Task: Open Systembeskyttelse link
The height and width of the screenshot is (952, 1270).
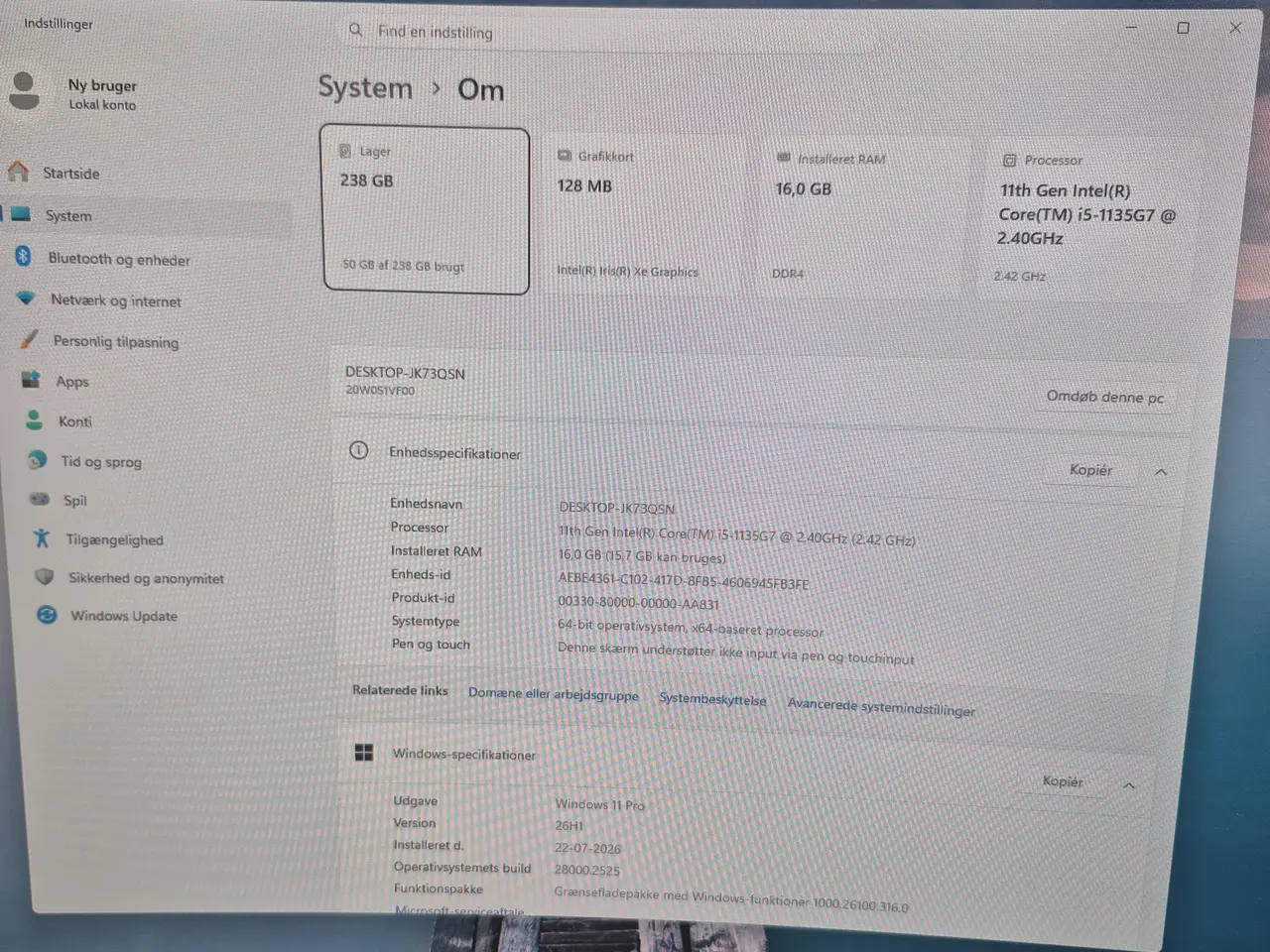Action: [712, 699]
